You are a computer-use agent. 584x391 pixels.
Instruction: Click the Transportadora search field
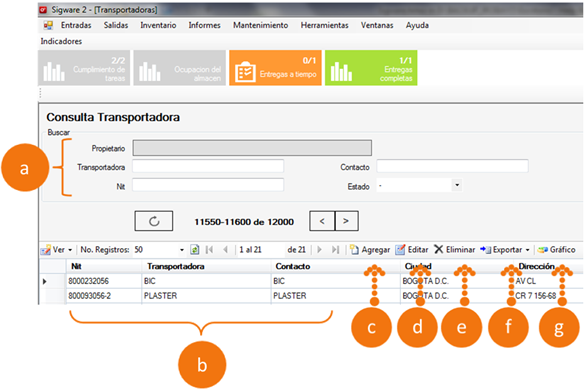208,166
